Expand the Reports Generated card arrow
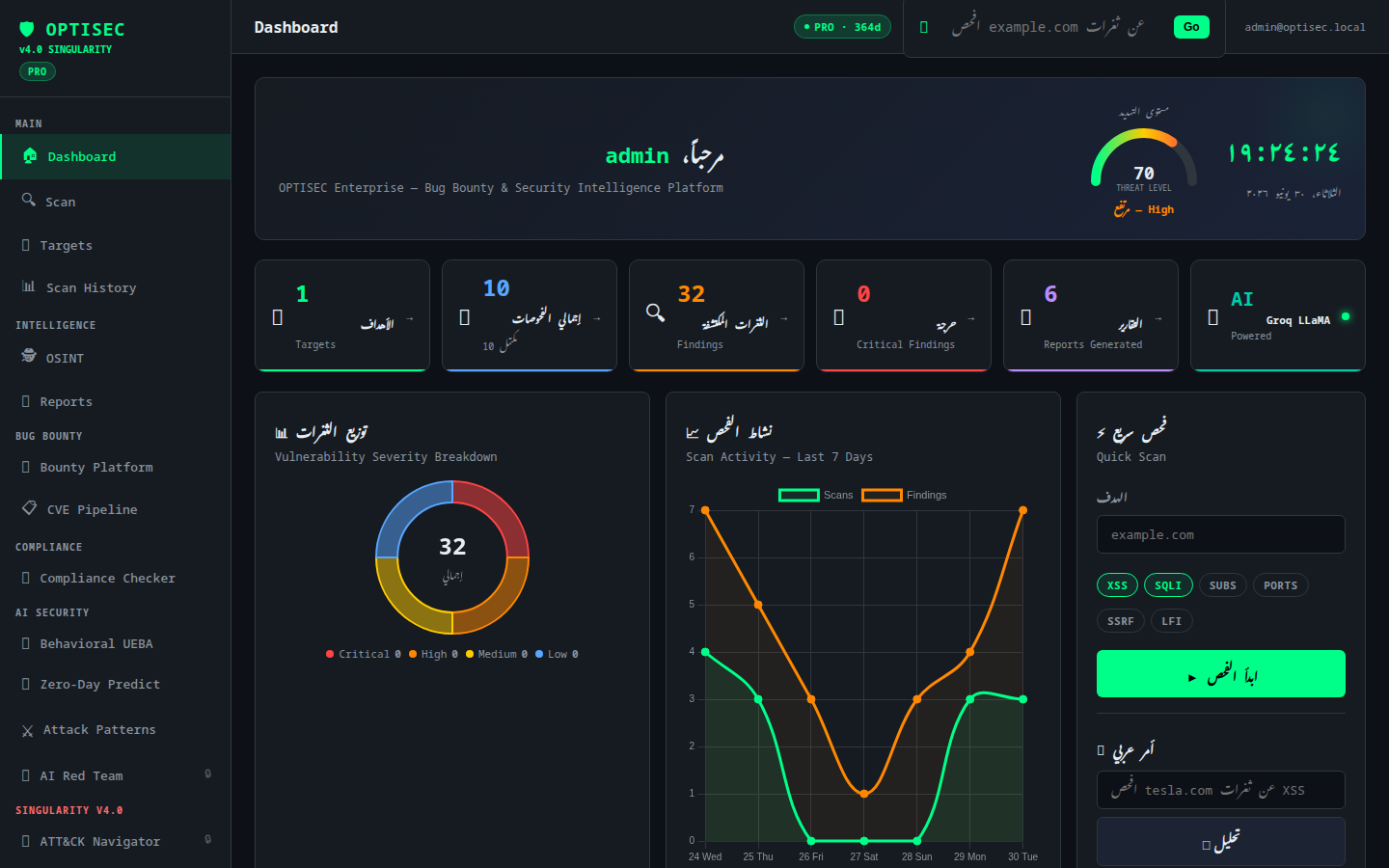The image size is (1389, 868). point(1157,318)
